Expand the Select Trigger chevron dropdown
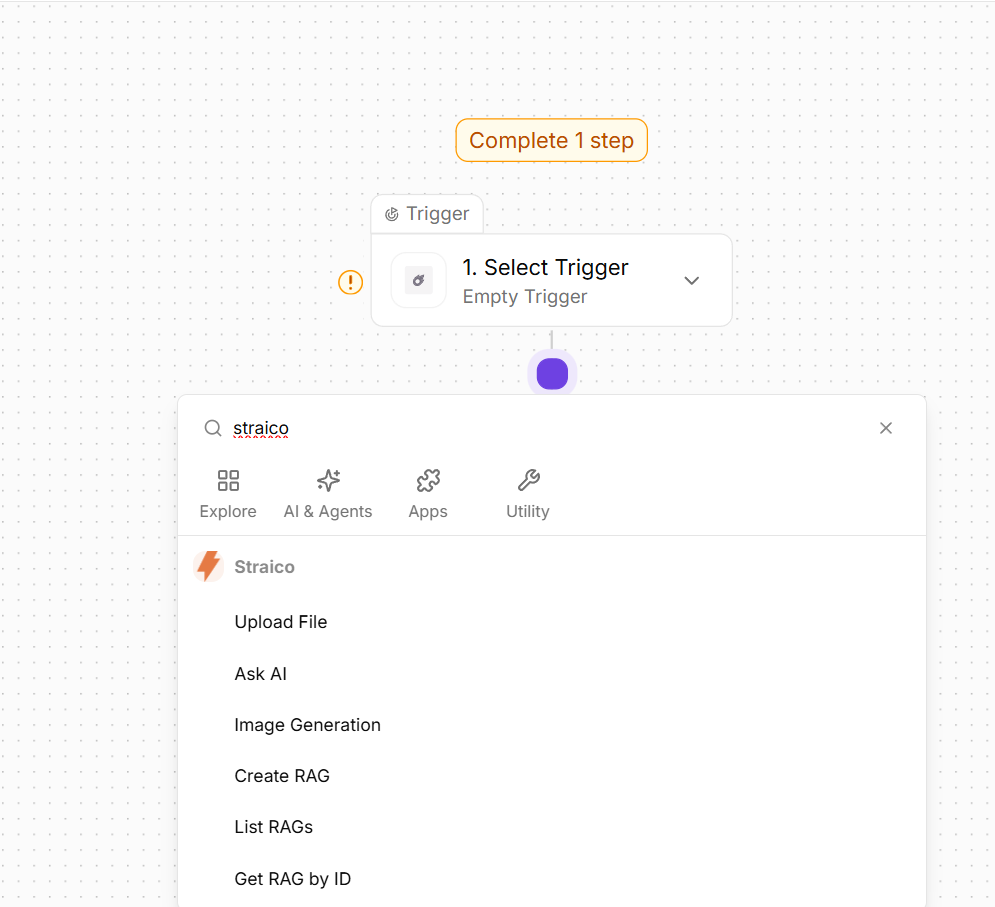Screen dimensions: 995x907 [x=691, y=280]
